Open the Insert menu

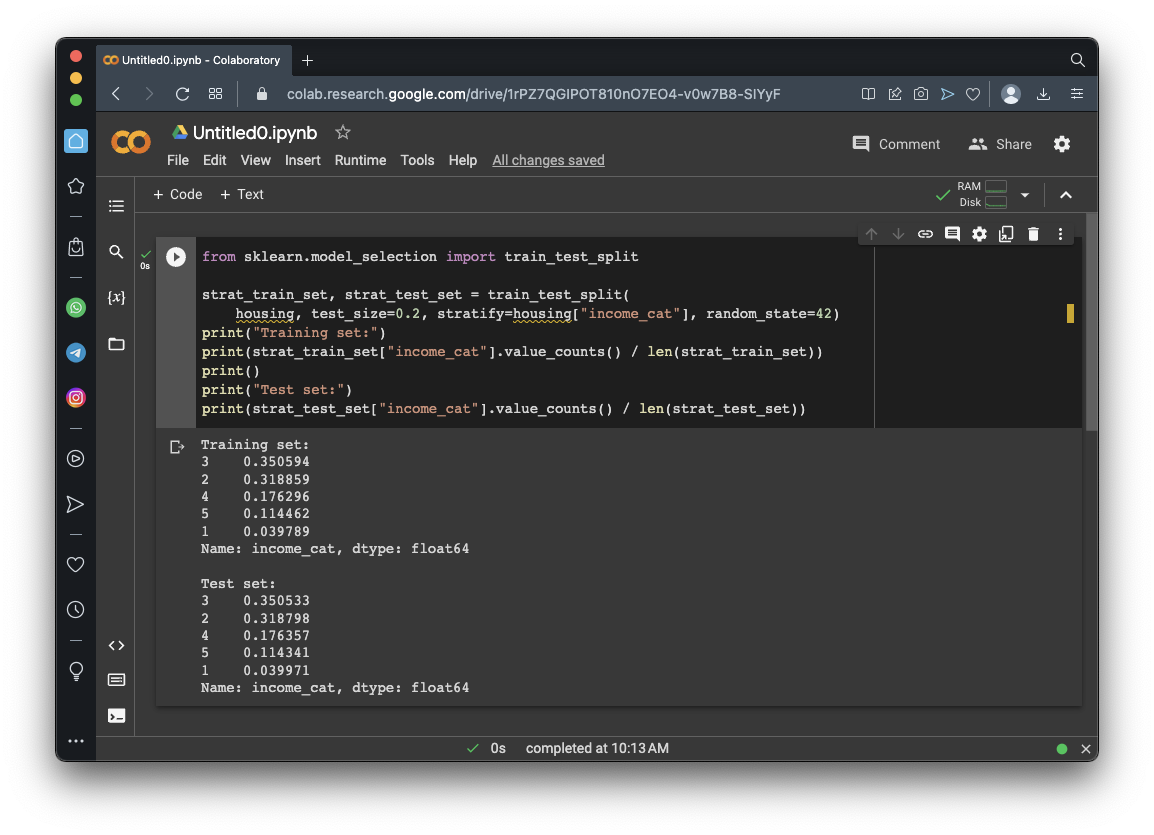(x=303, y=160)
